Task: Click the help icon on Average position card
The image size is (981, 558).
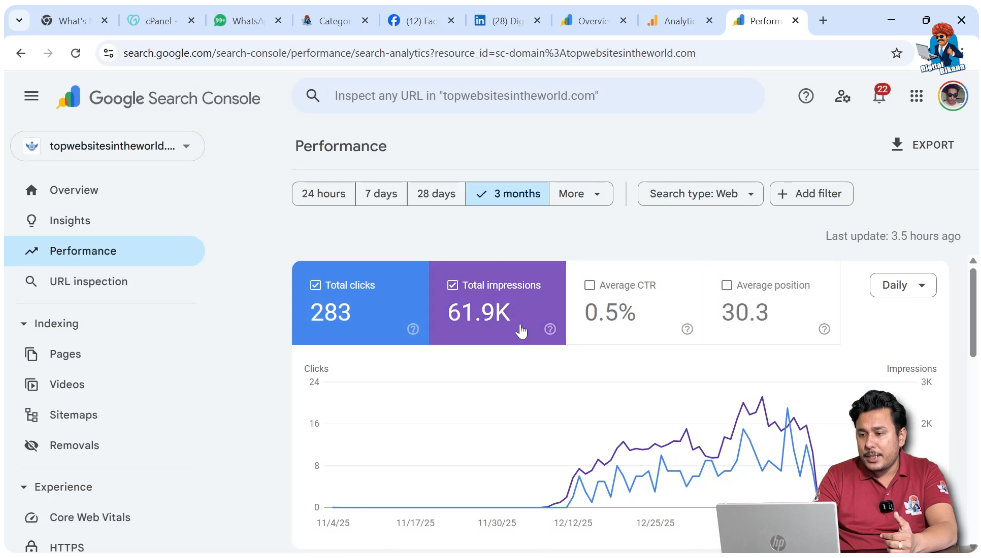Action: [x=824, y=329]
